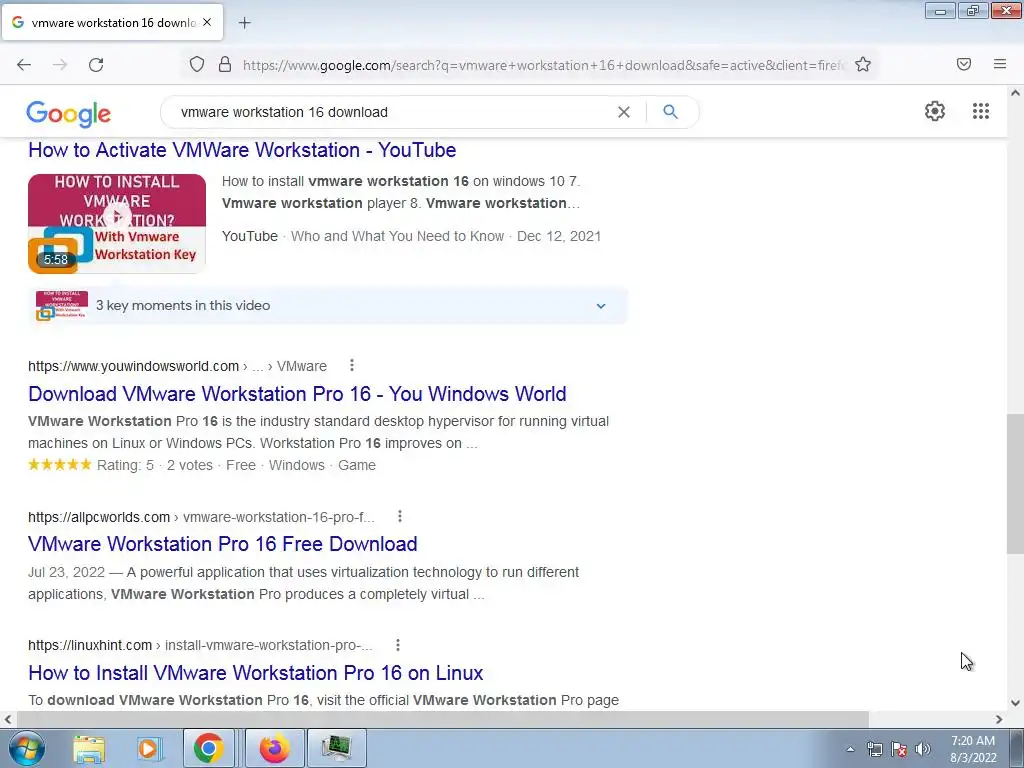The image size is (1024, 768).
Task: Bookmark this page with the star icon
Action: (863, 64)
